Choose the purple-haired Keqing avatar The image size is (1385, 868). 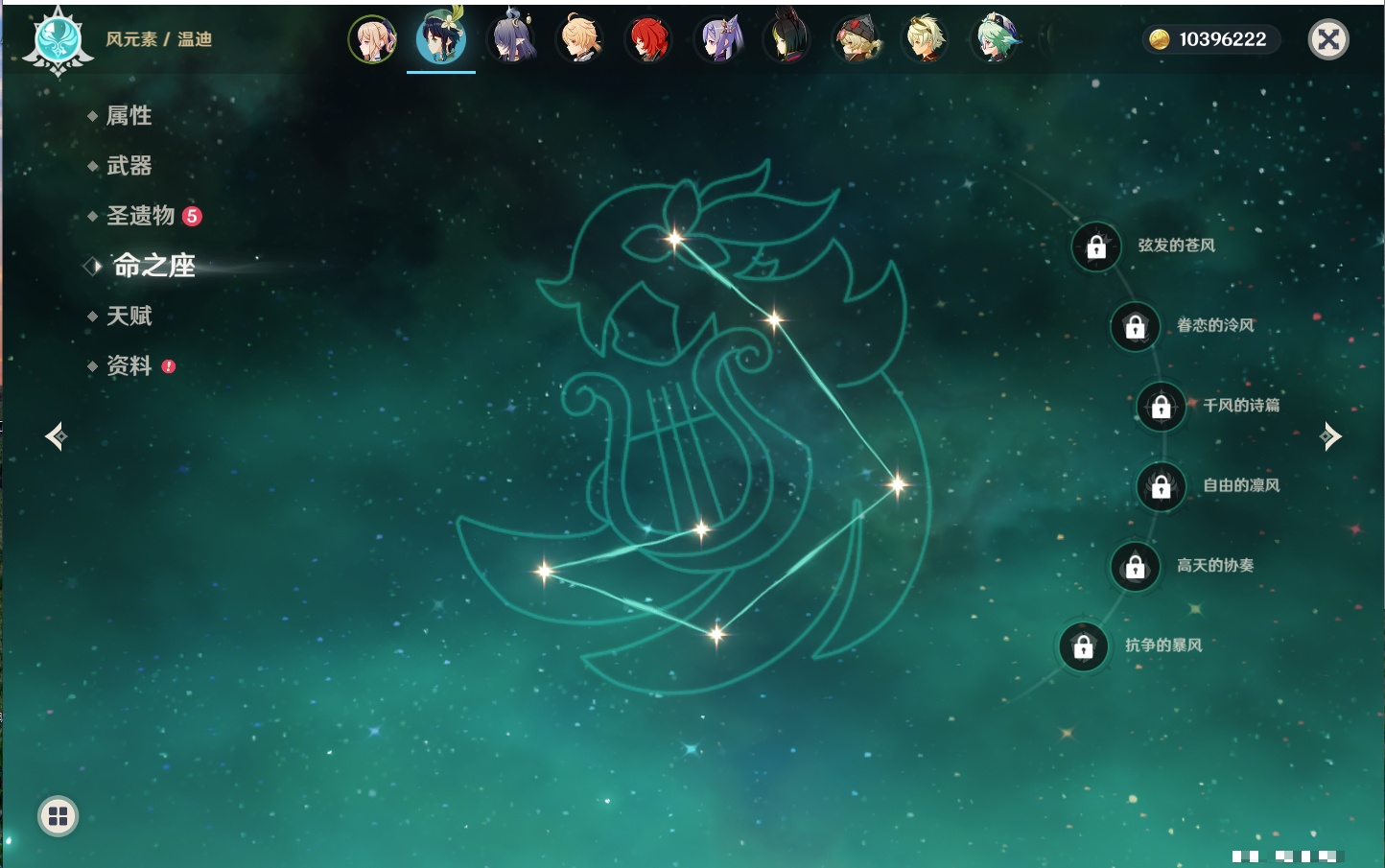718,39
